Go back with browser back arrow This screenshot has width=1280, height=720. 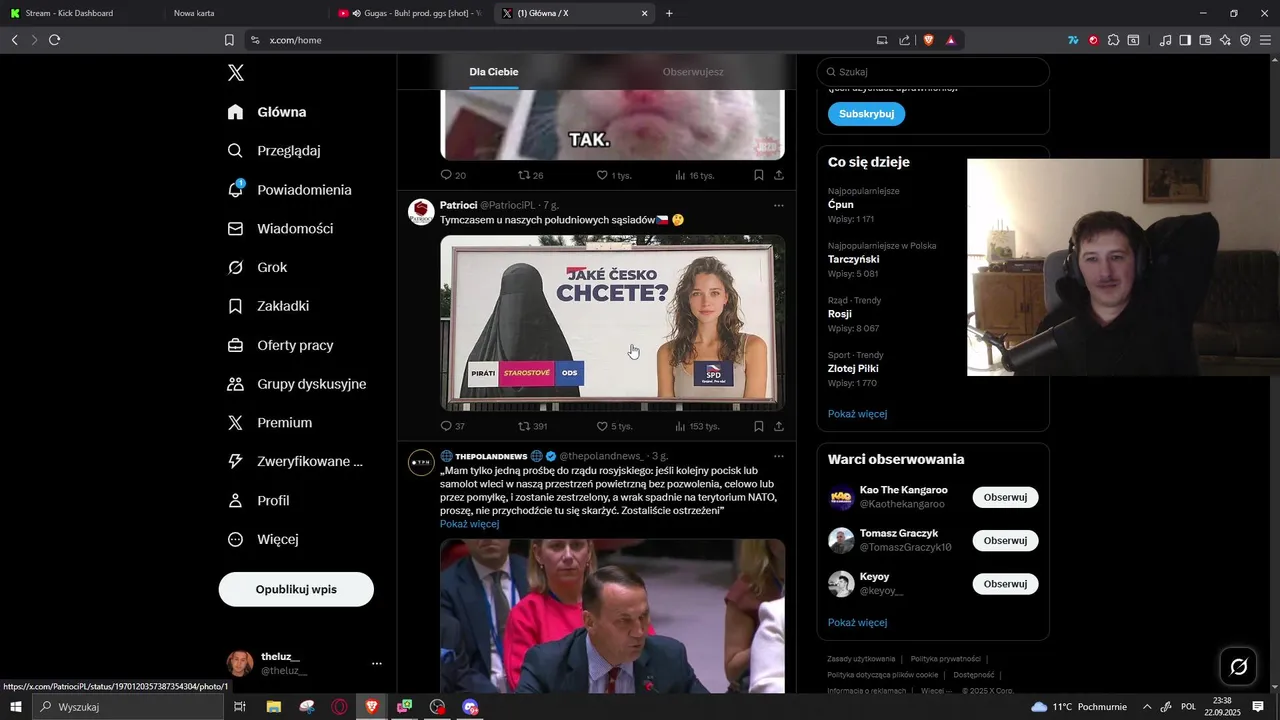pyautogui.click(x=14, y=40)
